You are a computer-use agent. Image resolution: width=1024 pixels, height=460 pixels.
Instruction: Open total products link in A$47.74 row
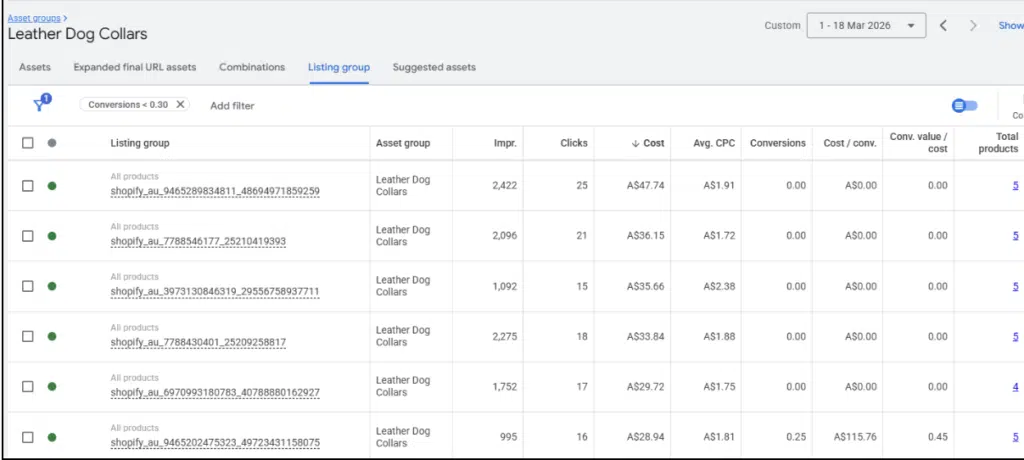click(x=1016, y=186)
